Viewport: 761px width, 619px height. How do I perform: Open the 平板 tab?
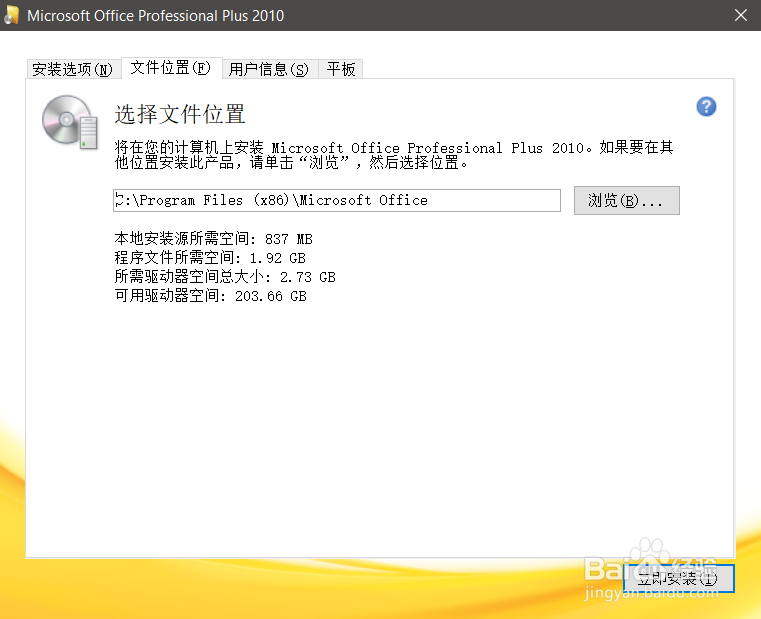[x=341, y=69]
